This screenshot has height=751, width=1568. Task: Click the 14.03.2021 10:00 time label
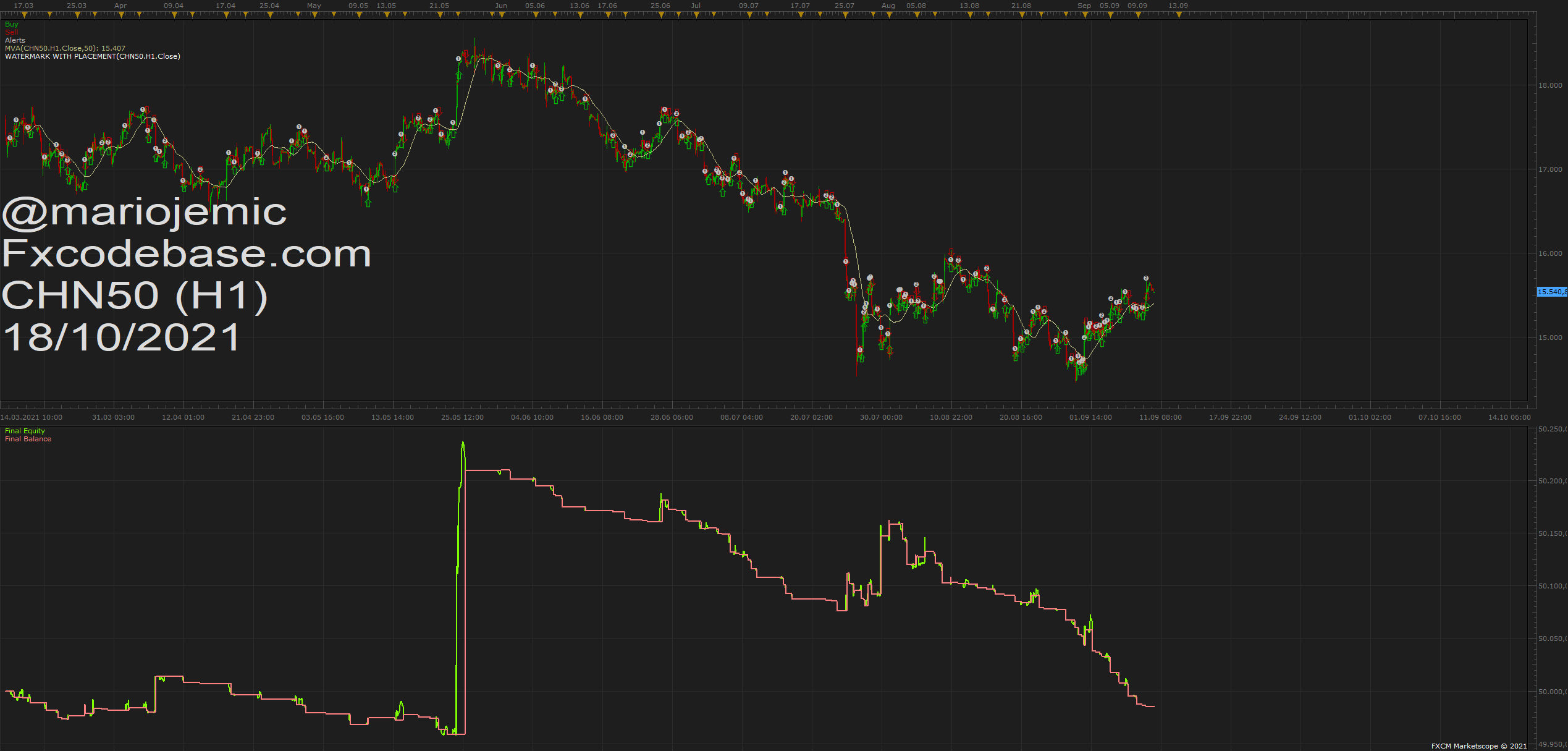coord(31,417)
